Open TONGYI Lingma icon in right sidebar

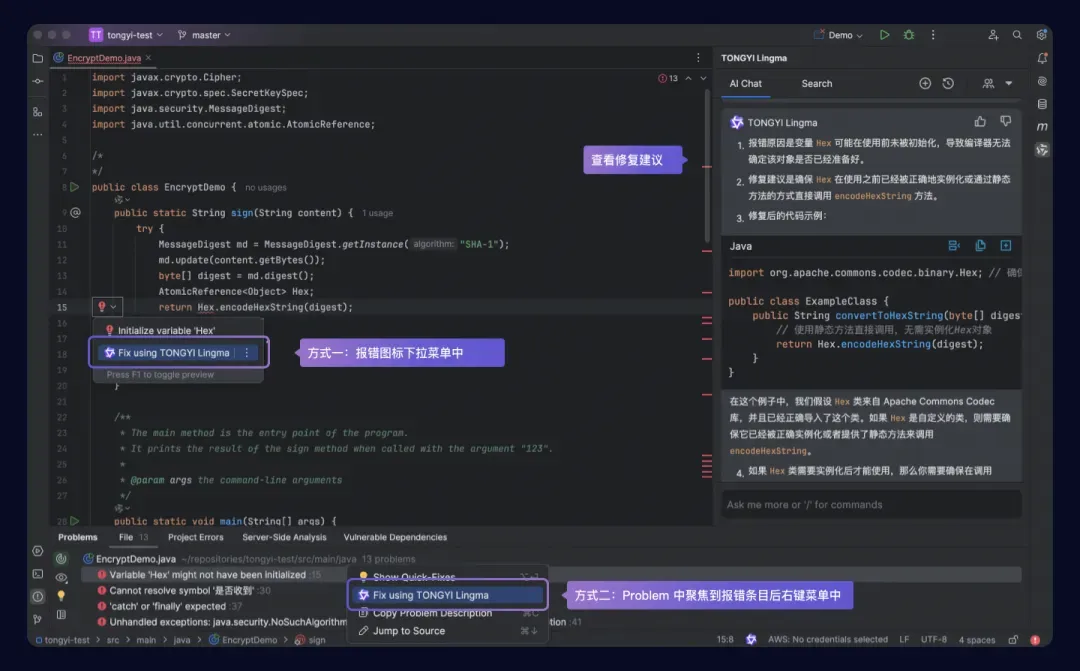(1042, 149)
